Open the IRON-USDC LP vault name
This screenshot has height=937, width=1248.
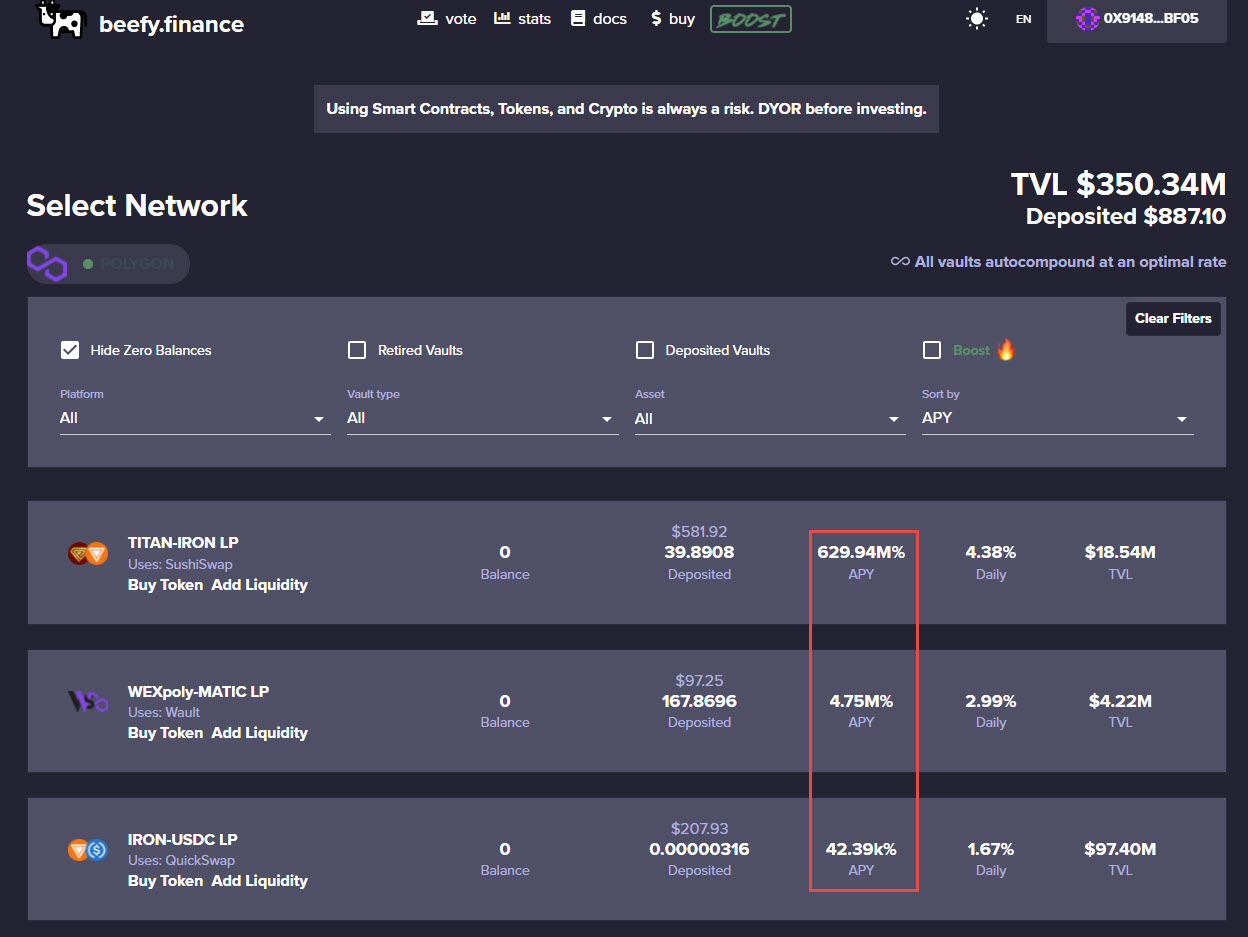coord(182,839)
